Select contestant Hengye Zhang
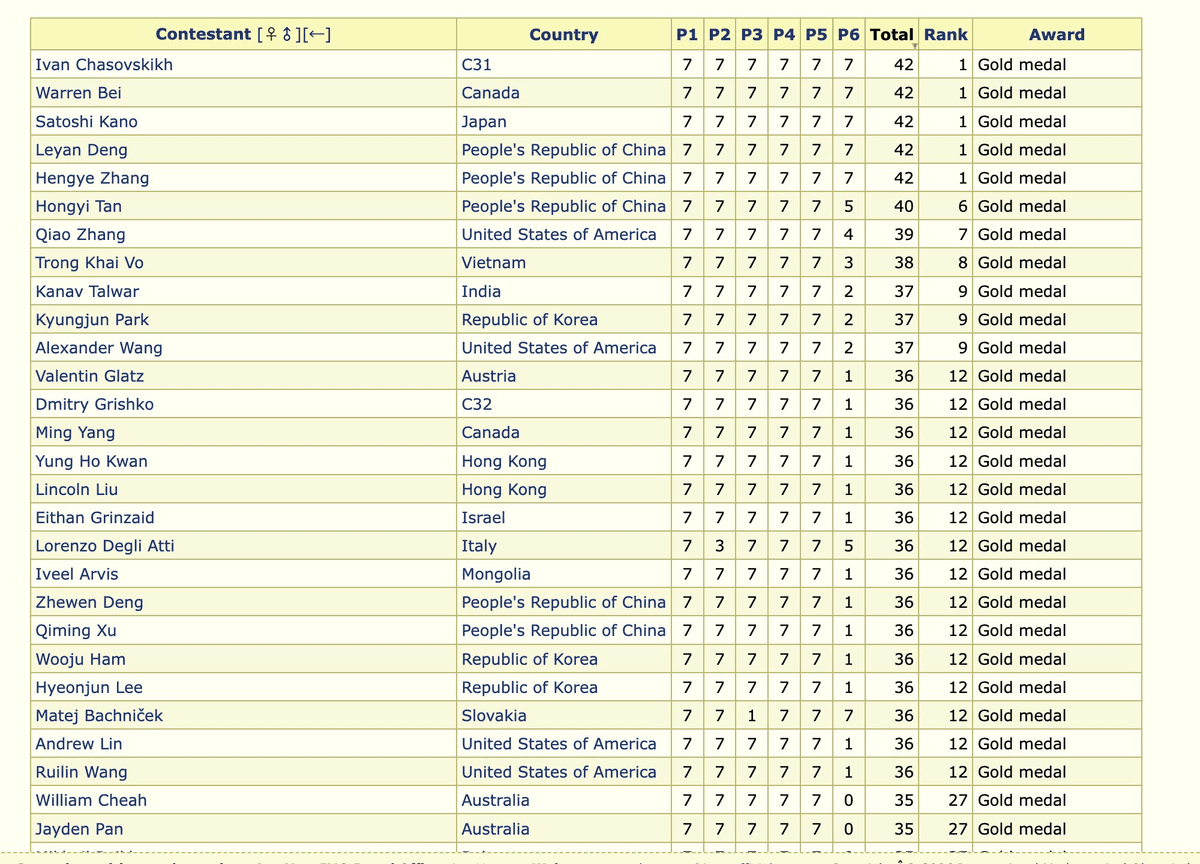This screenshot has width=1200, height=864. [92, 178]
